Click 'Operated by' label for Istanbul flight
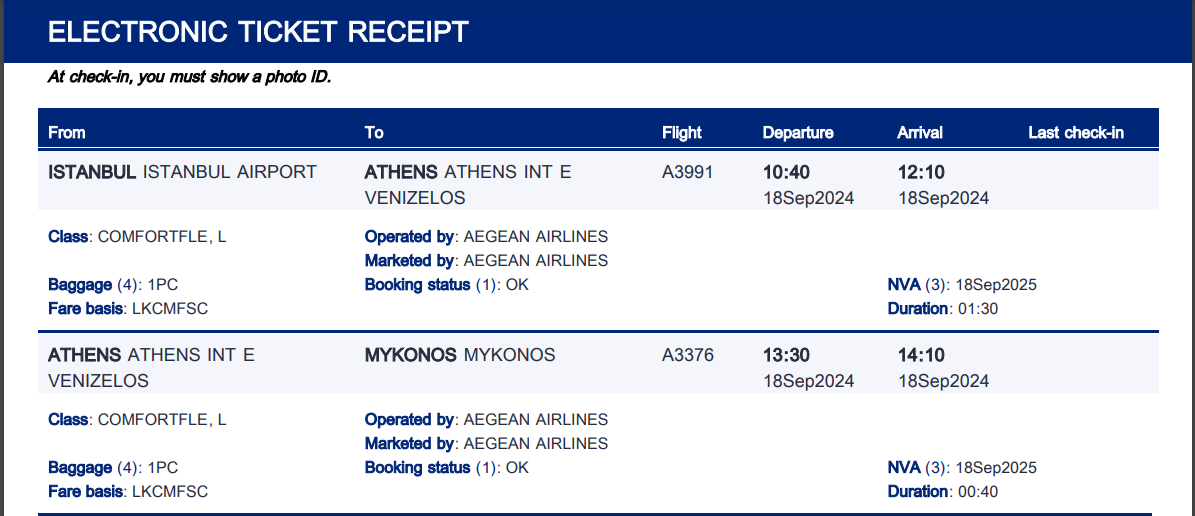 [x=409, y=236]
